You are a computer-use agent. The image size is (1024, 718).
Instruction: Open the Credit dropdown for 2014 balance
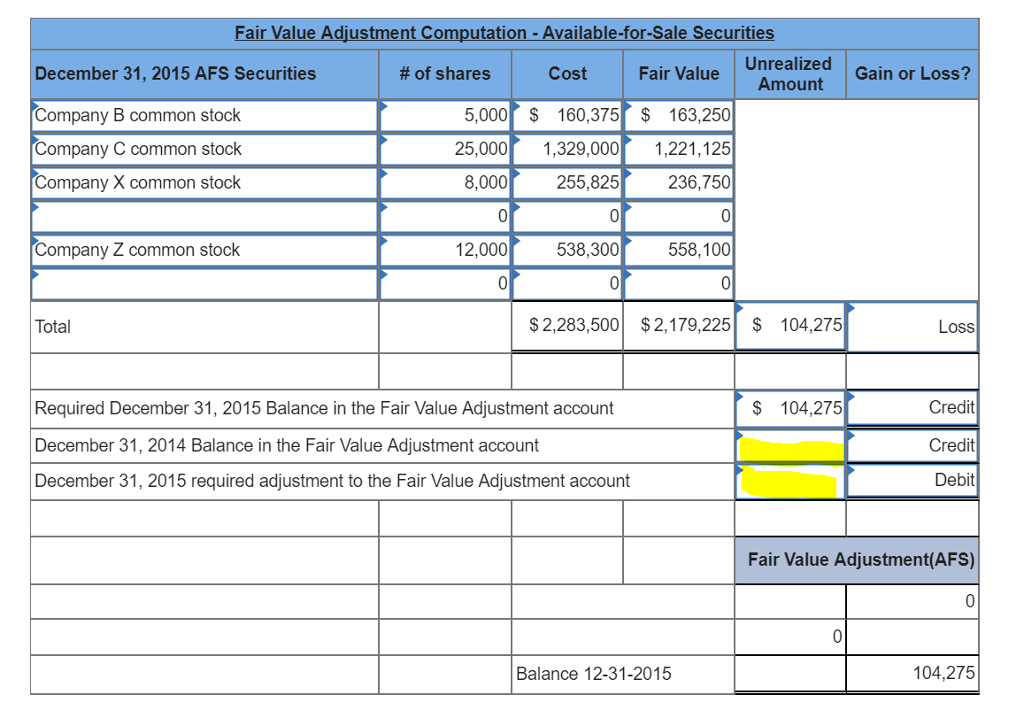(x=912, y=446)
